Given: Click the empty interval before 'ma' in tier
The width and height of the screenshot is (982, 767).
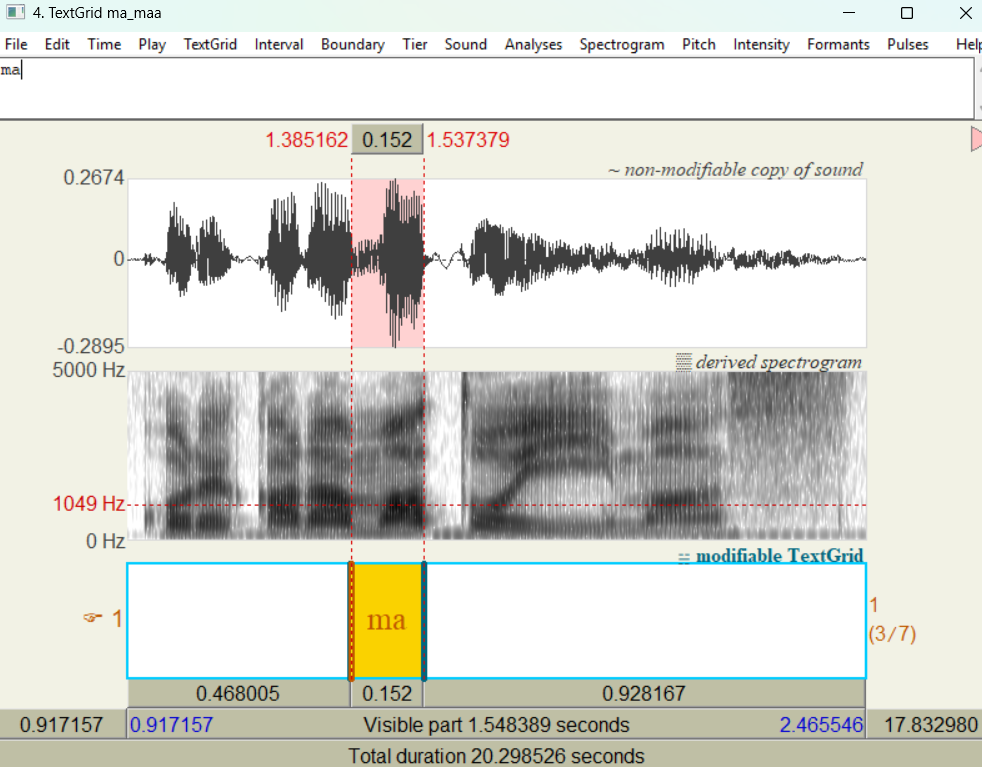Looking at the screenshot, I should coord(238,620).
